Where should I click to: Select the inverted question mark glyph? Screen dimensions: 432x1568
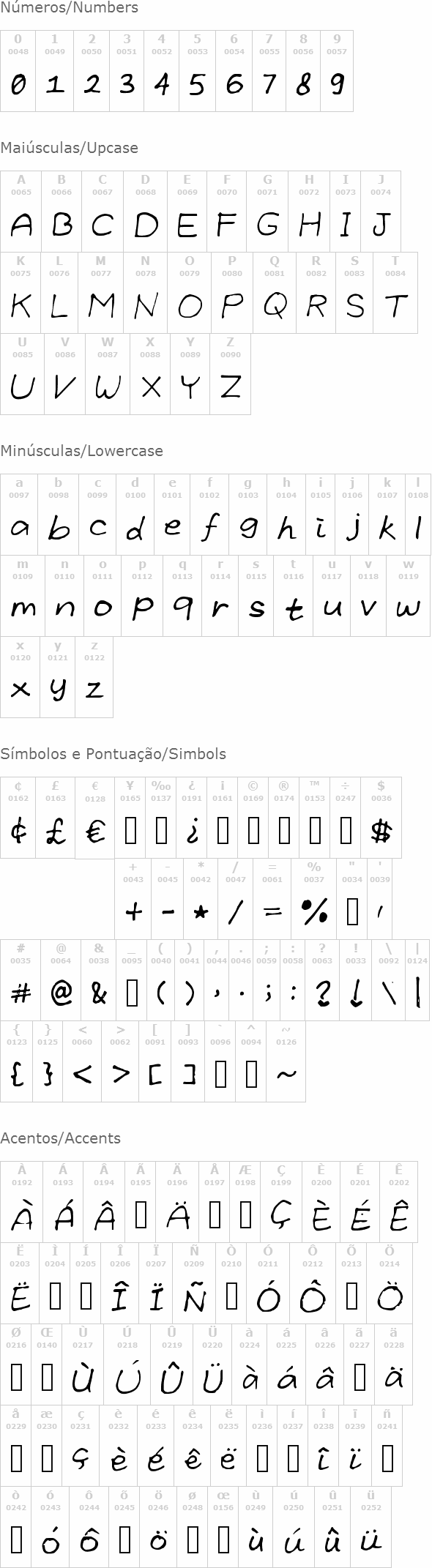(x=192, y=832)
